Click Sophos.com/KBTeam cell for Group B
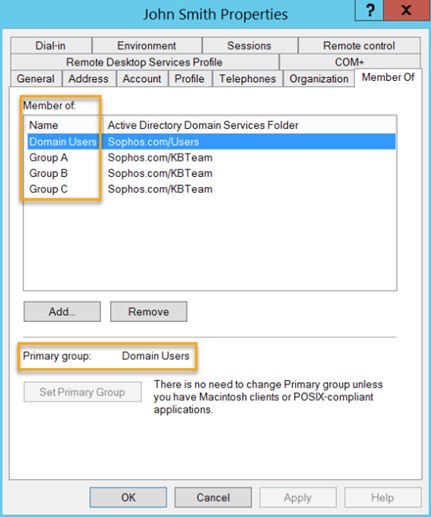 160,173
